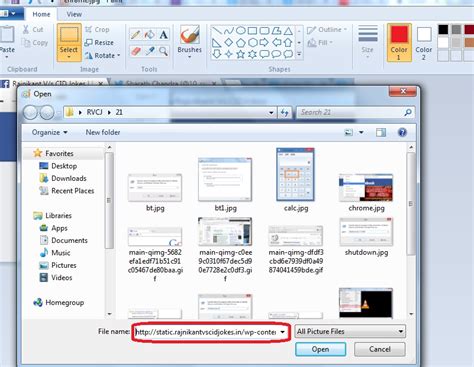
Task: Open the File name history dropdown arrow
Action: pyautogui.click(x=283, y=332)
